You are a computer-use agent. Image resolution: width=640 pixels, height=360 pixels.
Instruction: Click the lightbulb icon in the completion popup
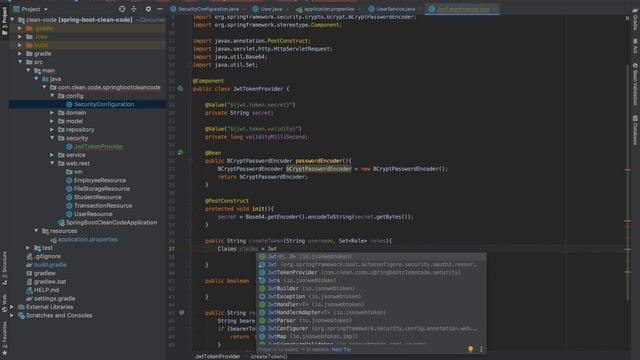coord(471,349)
